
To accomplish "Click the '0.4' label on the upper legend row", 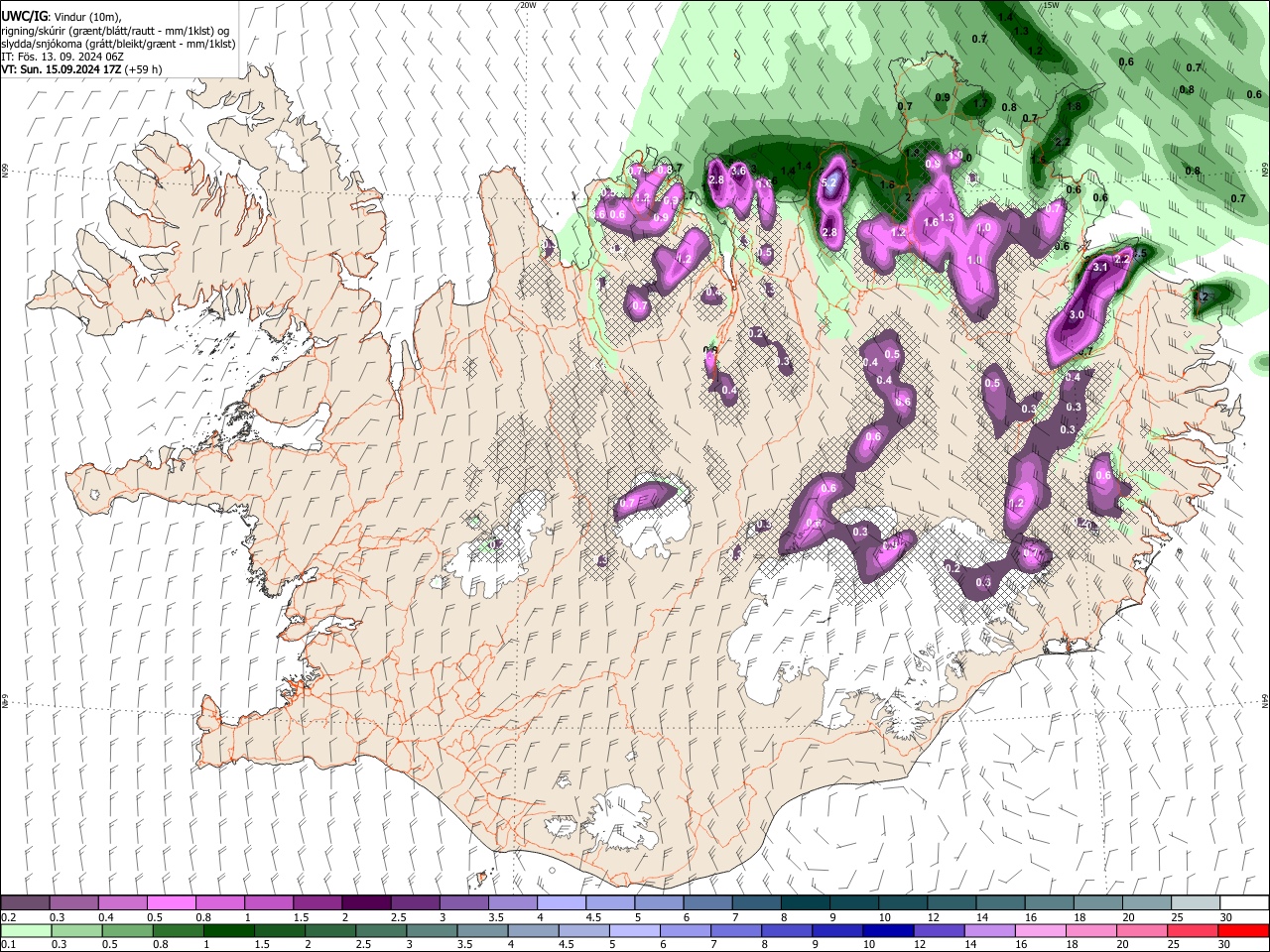I will coord(105,917).
